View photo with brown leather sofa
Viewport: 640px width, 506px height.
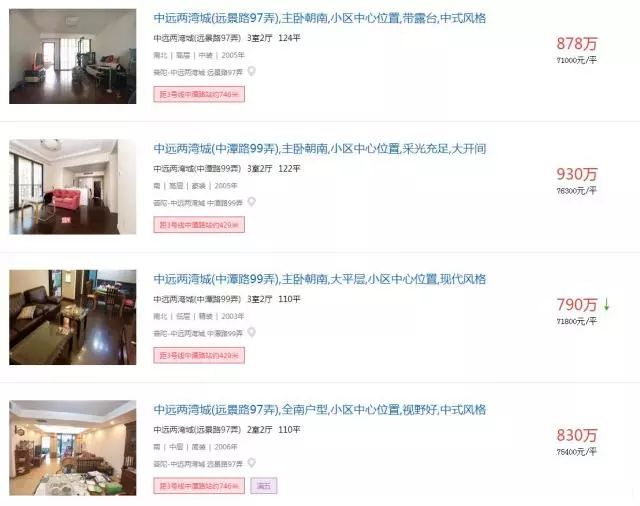pyautogui.click(x=73, y=317)
